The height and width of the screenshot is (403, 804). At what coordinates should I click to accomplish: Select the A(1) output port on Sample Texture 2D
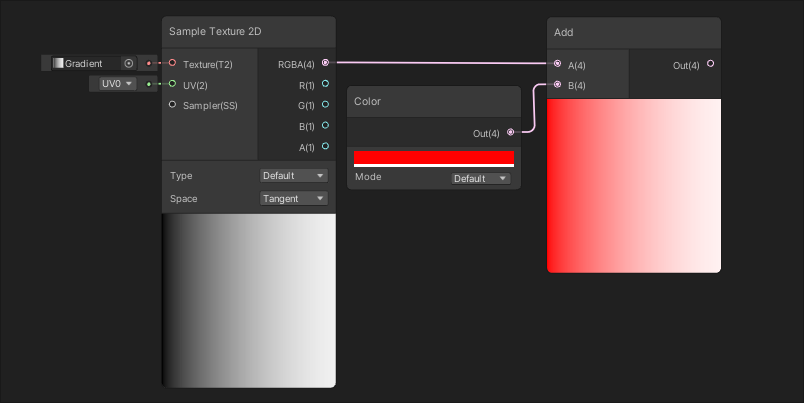pos(325,146)
